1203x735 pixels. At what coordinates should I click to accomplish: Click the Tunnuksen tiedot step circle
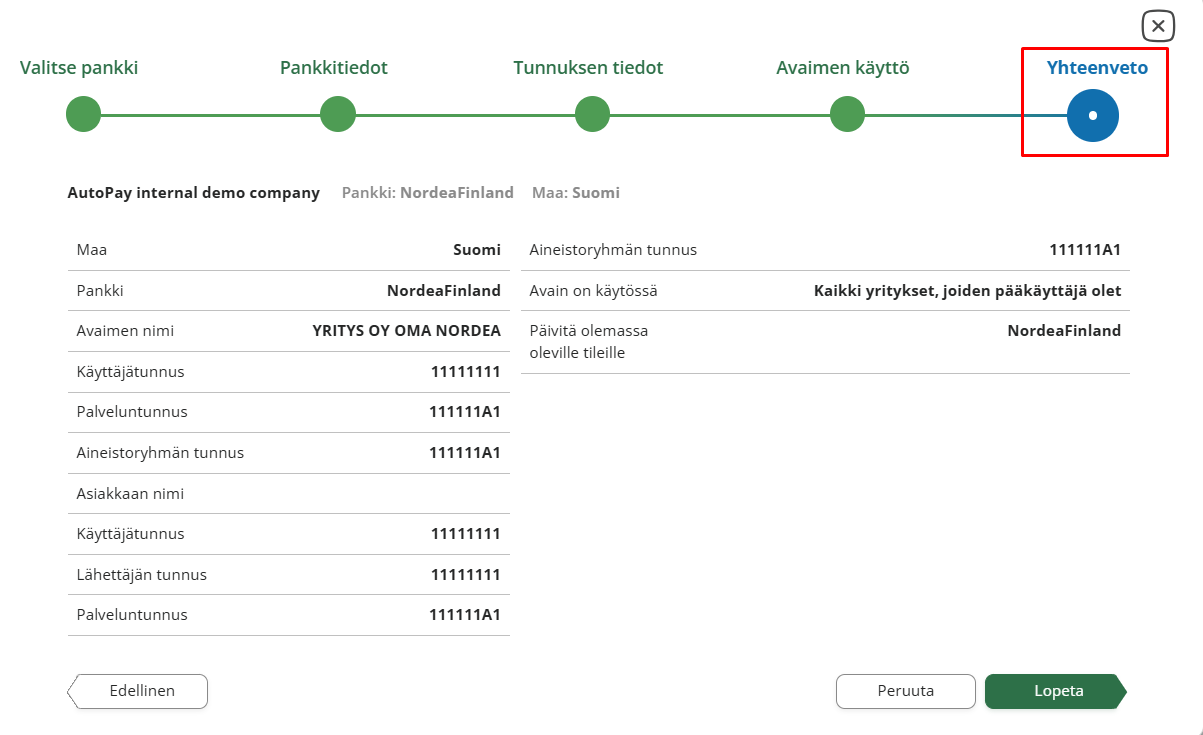[x=593, y=114]
